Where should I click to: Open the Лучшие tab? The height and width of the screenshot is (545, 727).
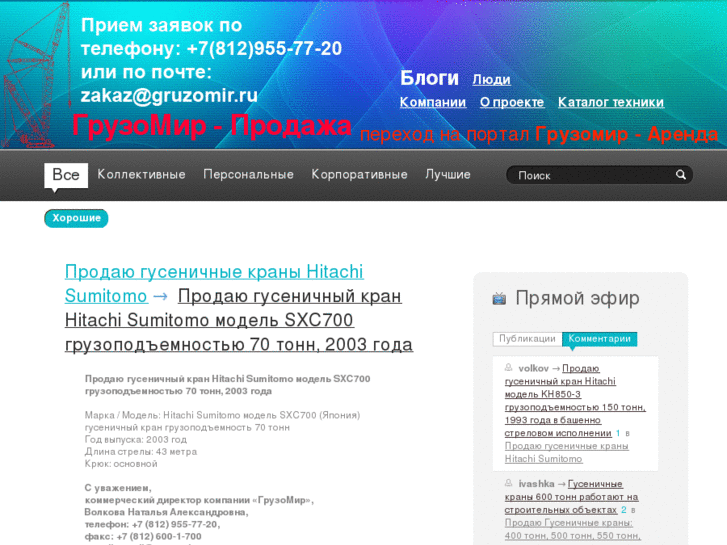click(448, 174)
